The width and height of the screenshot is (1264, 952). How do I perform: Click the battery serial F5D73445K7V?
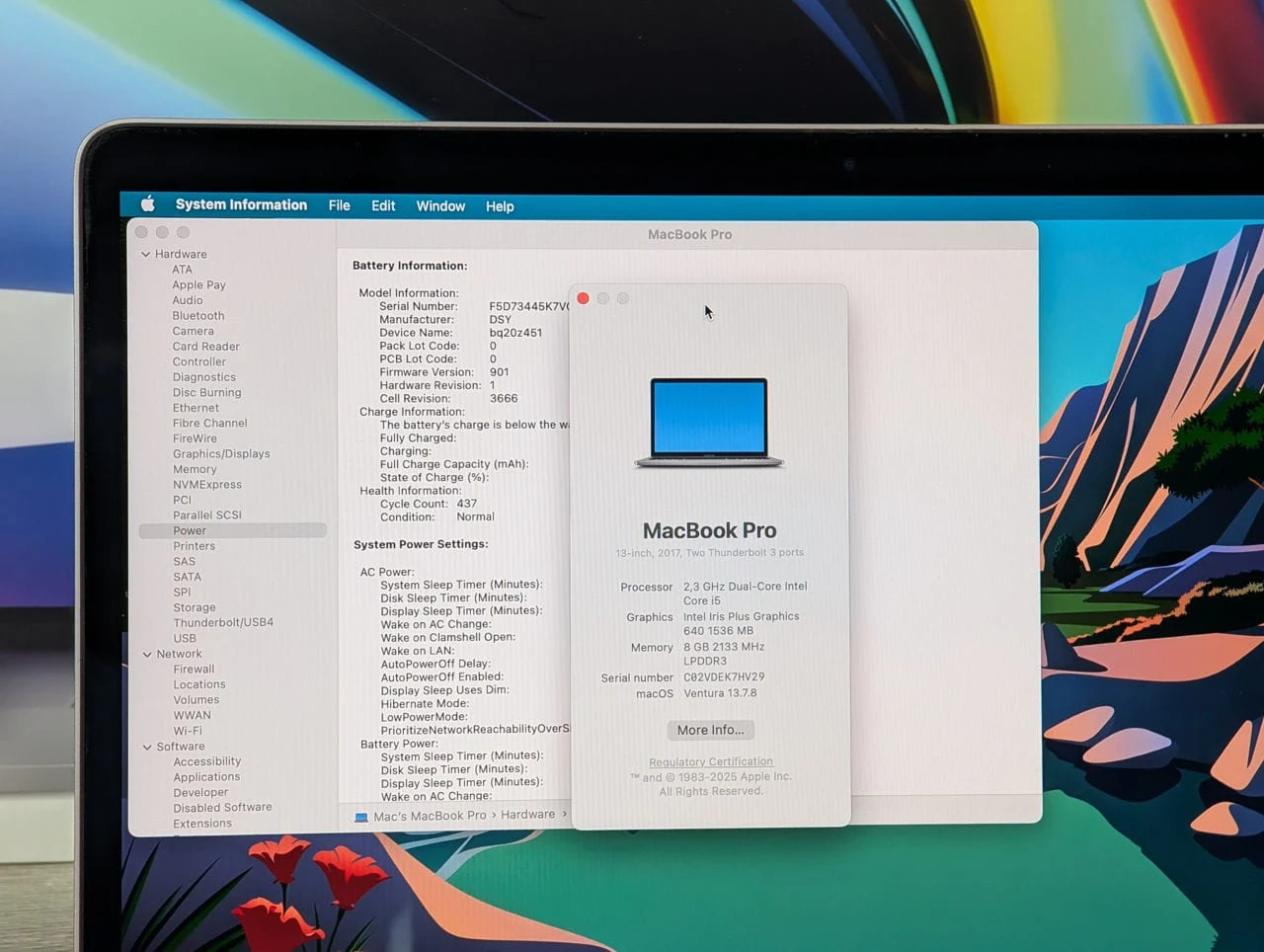pos(529,306)
